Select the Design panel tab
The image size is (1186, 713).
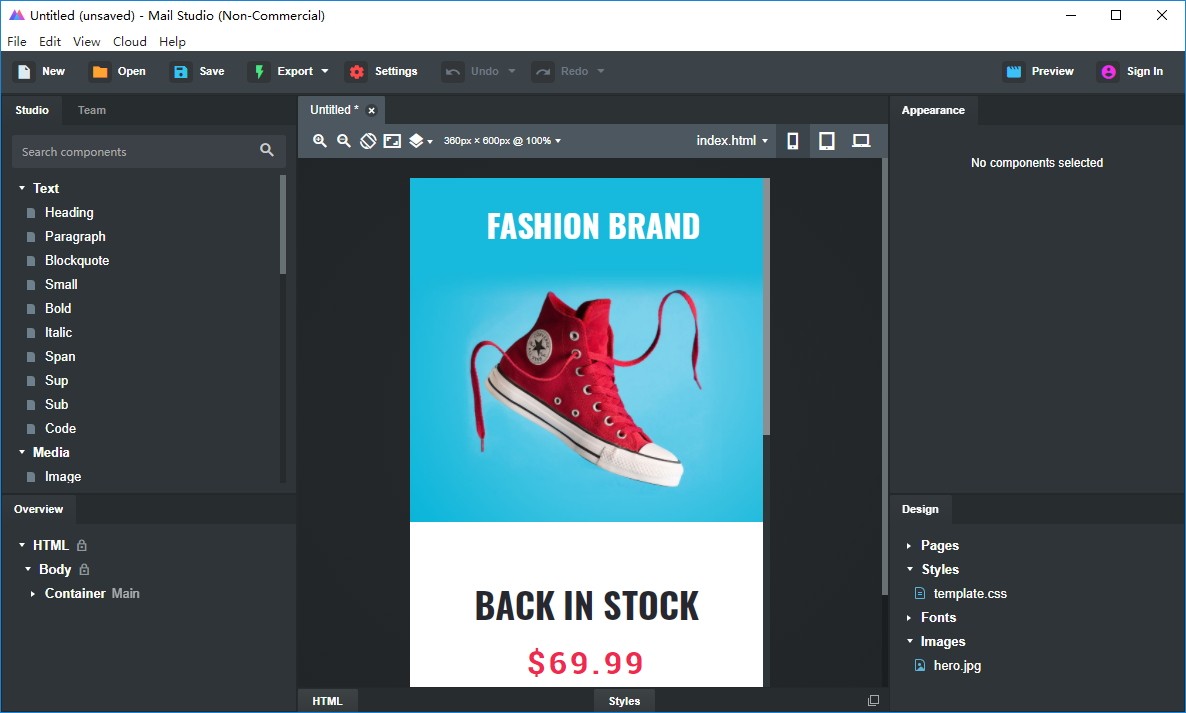[x=920, y=510]
